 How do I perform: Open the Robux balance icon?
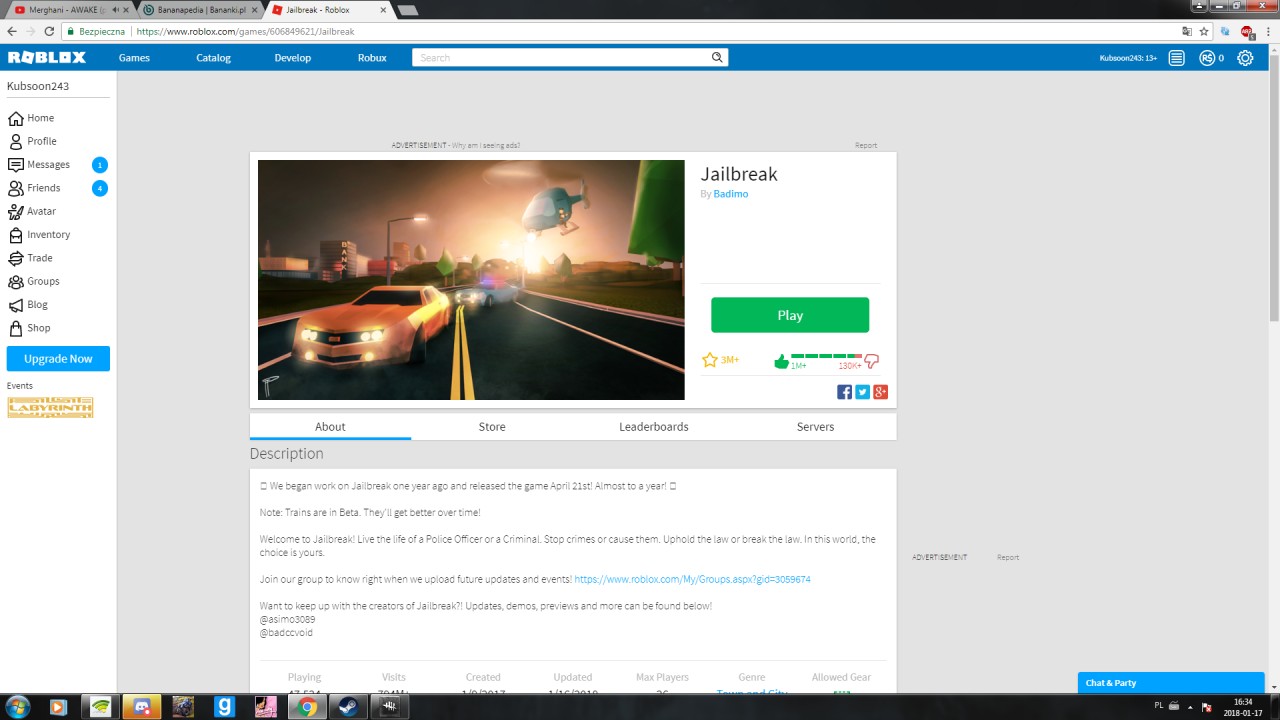1207,58
